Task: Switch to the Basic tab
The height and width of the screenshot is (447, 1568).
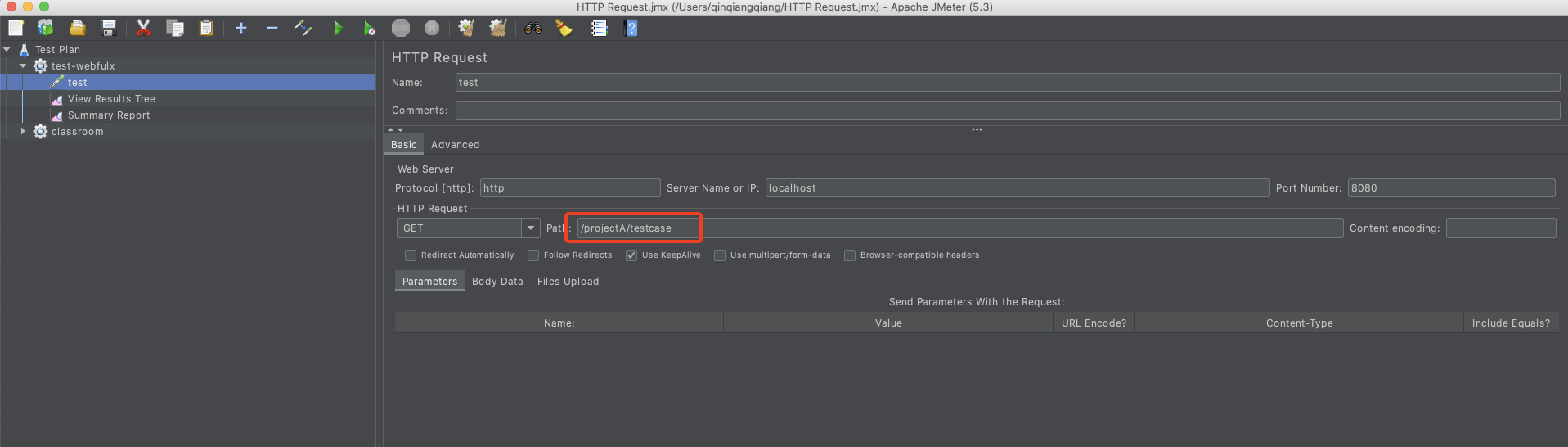Action: pos(404,144)
